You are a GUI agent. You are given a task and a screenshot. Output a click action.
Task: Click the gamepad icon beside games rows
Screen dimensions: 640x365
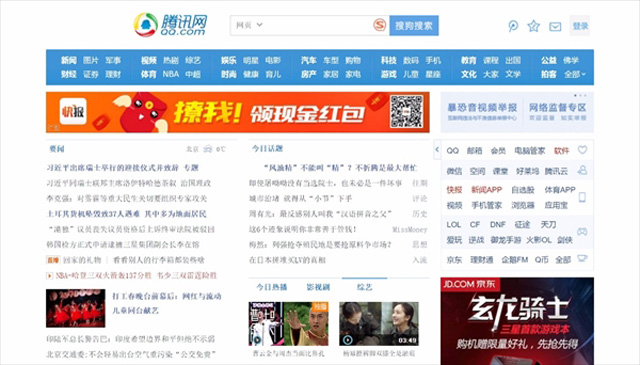582,231
